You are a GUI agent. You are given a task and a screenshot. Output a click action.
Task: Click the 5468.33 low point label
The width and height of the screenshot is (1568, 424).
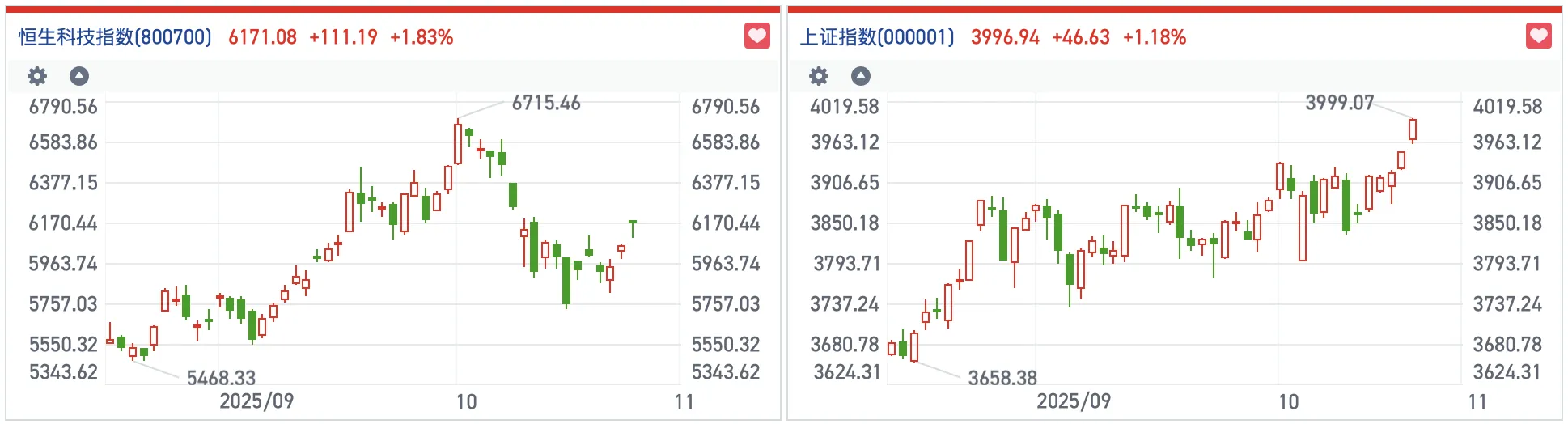click(221, 378)
